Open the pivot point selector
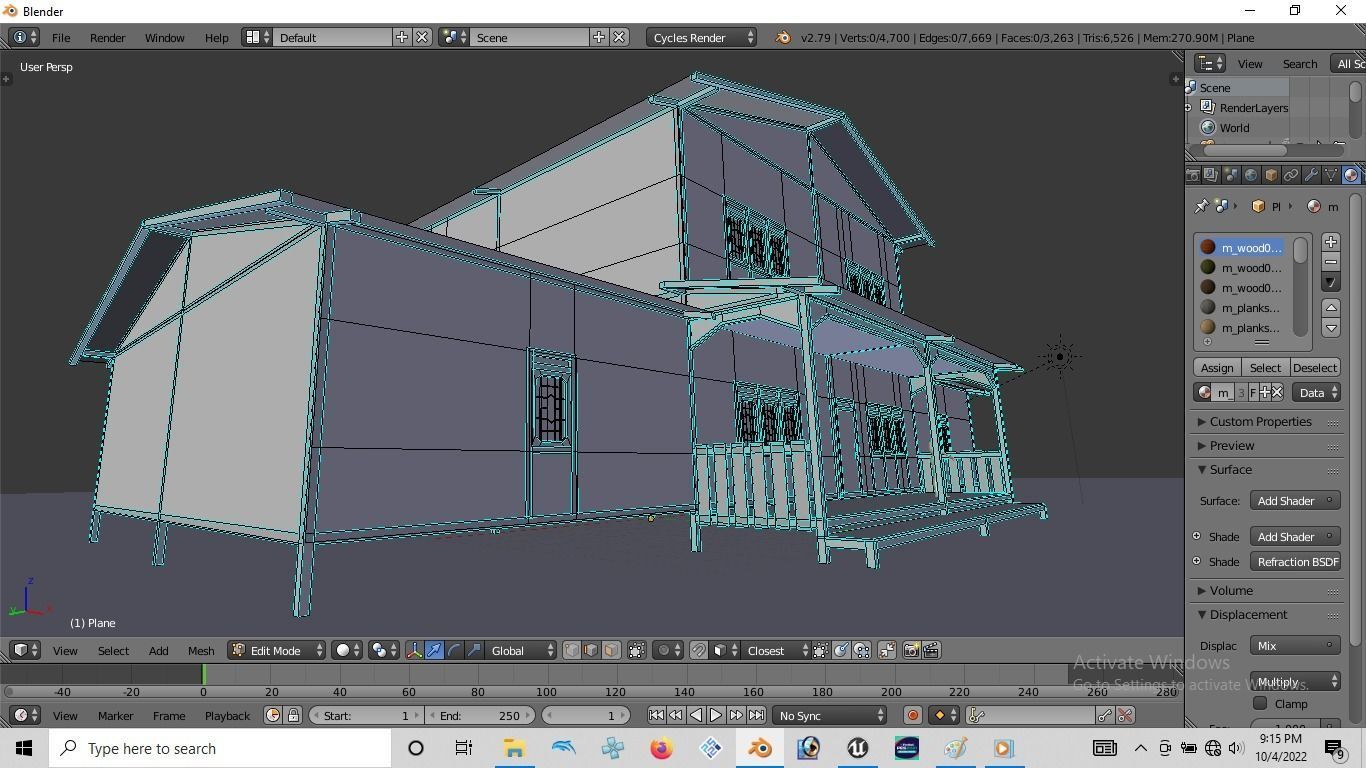Viewport: 1366px width, 768px height. tap(384, 650)
